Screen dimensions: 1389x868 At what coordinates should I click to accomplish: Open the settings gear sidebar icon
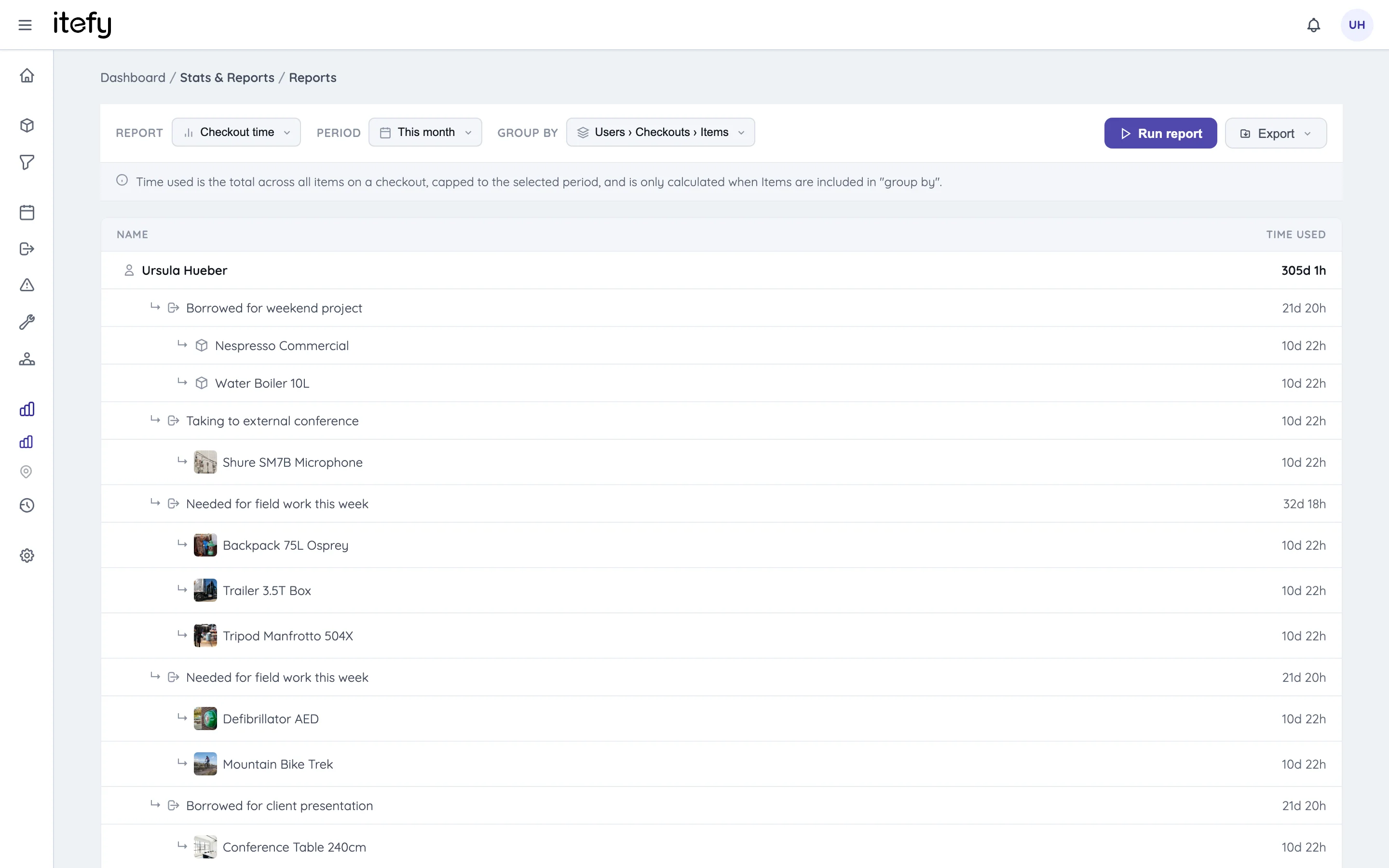27,555
